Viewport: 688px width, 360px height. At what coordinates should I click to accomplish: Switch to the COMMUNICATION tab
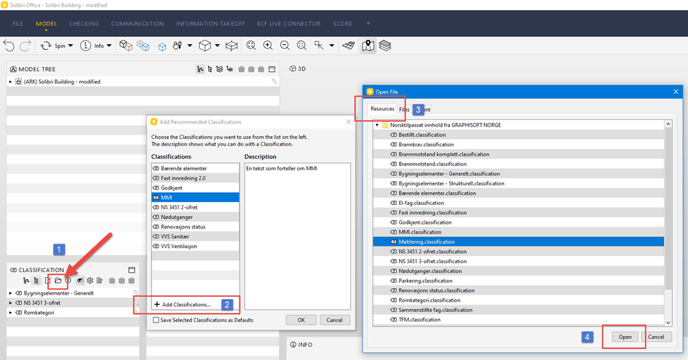tap(137, 24)
